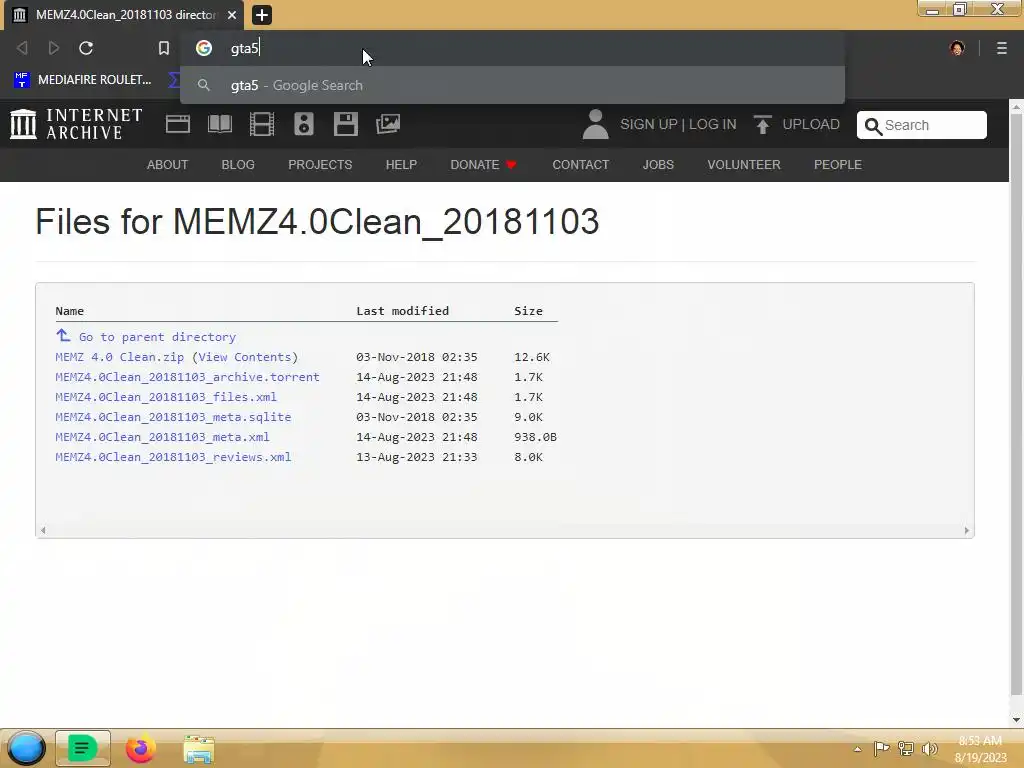Download MEMZ 4.0 Clean.zip
This screenshot has width=1024, height=768.
coord(120,357)
